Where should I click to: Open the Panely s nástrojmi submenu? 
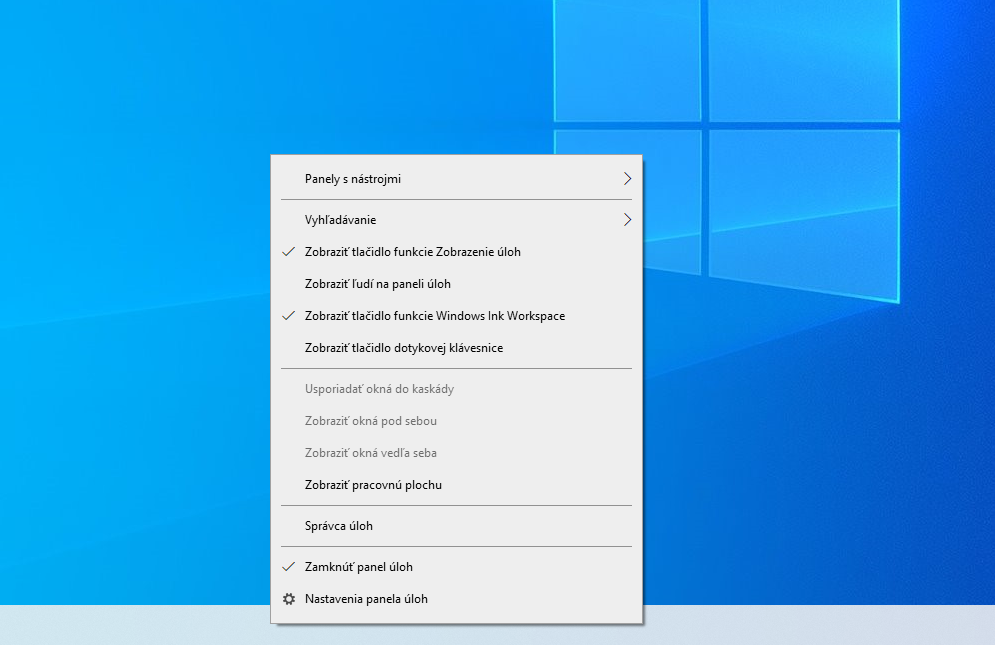coord(456,179)
